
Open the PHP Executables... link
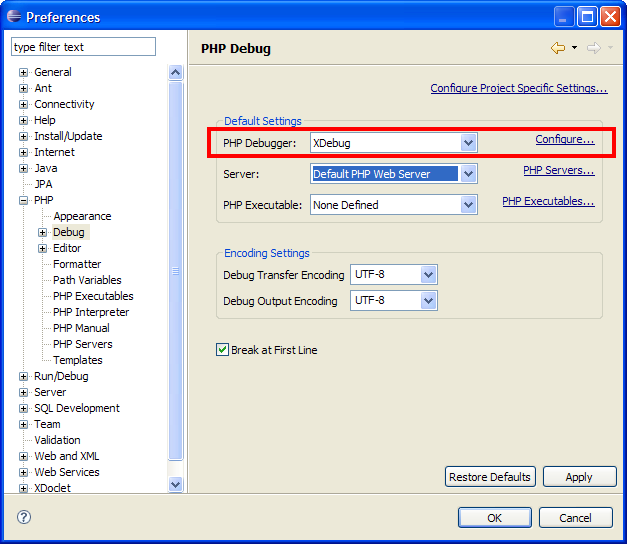click(548, 201)
